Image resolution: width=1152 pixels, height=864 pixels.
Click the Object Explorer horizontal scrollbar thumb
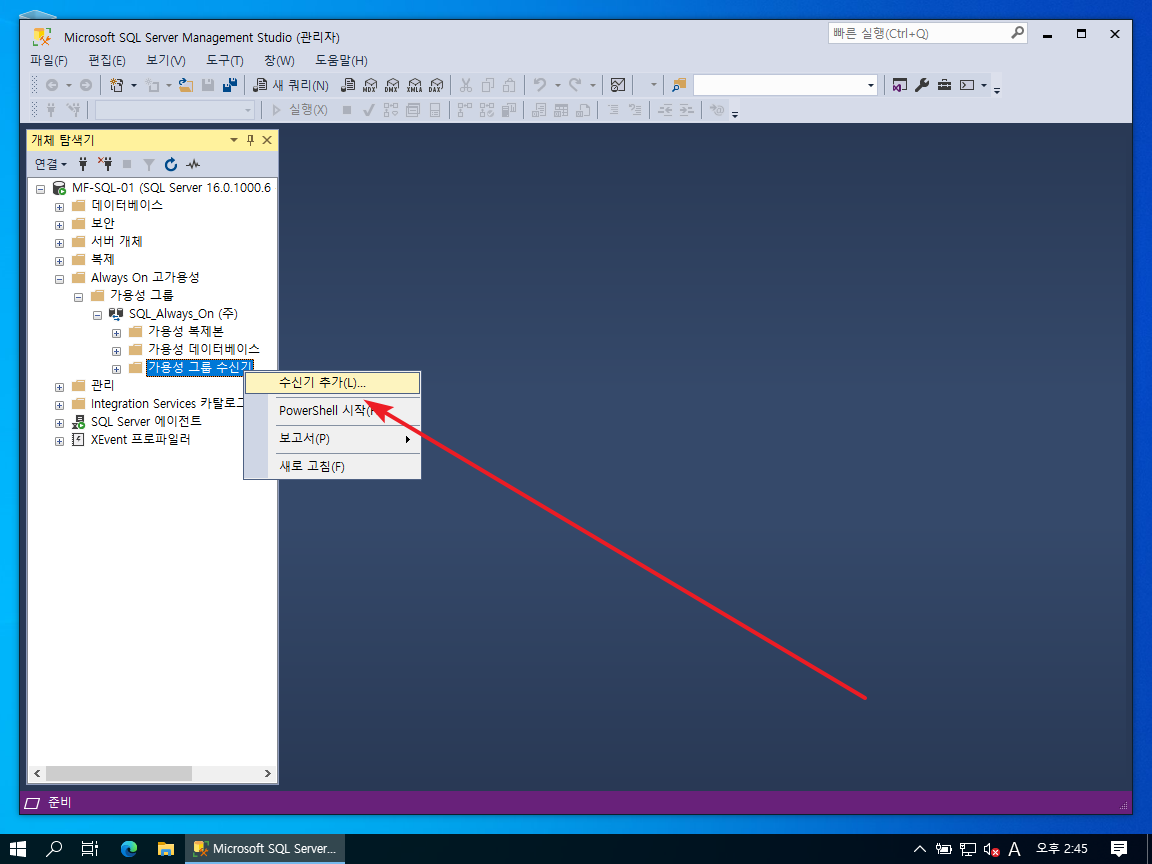[x=118, y=774]
